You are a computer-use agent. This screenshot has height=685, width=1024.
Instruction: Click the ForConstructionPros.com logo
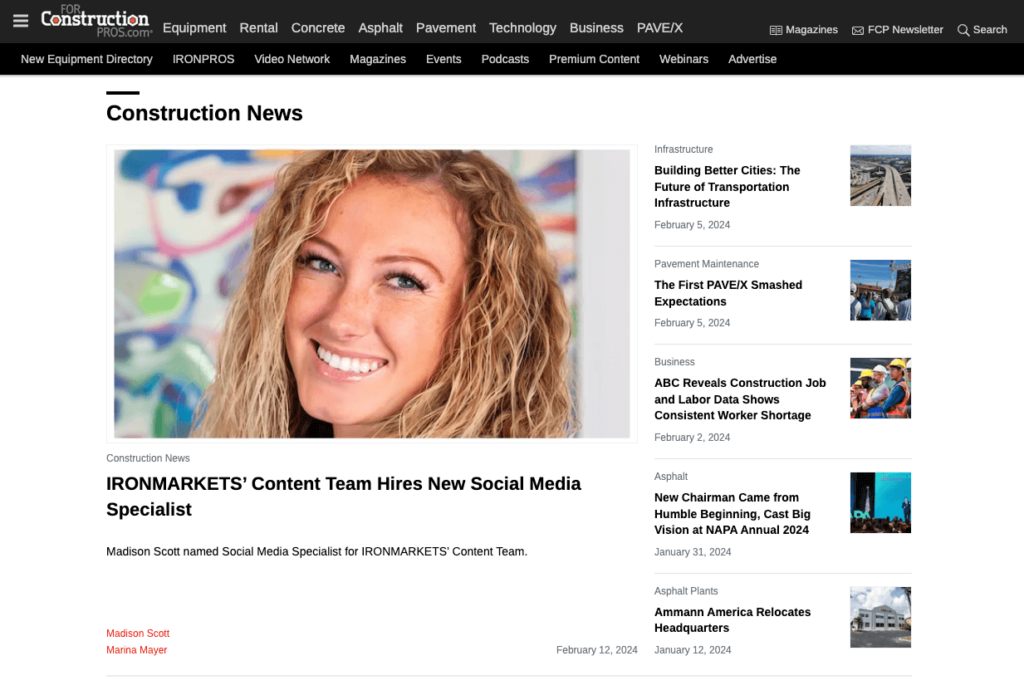[x=96, y=20]
